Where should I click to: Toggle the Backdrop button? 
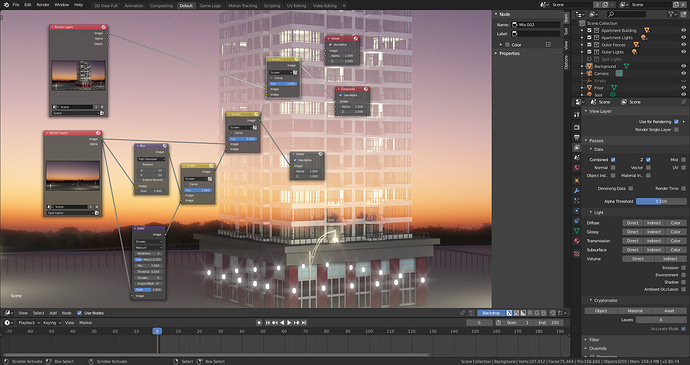tap(490, 313)
